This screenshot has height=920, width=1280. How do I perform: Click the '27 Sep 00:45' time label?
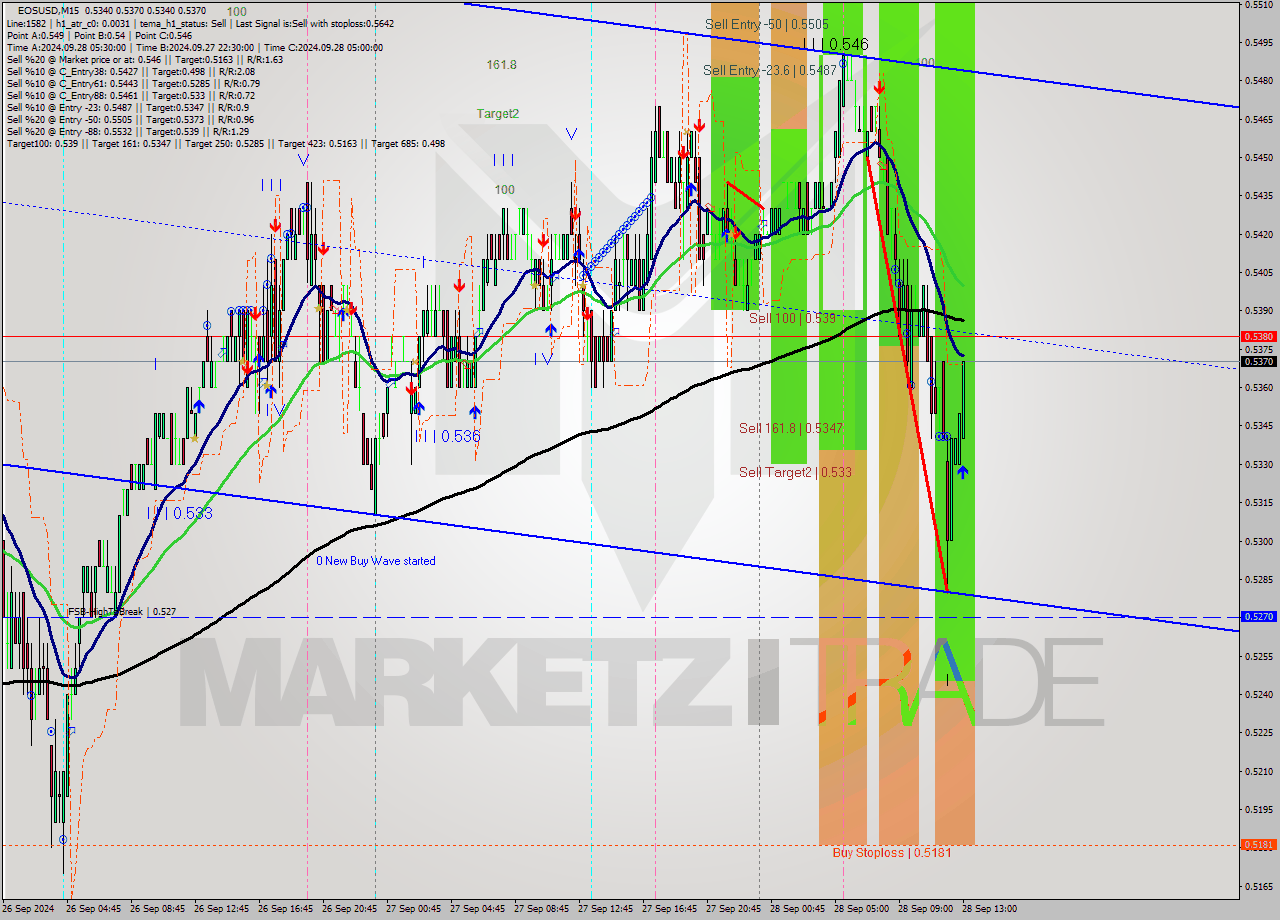(411, 909)
